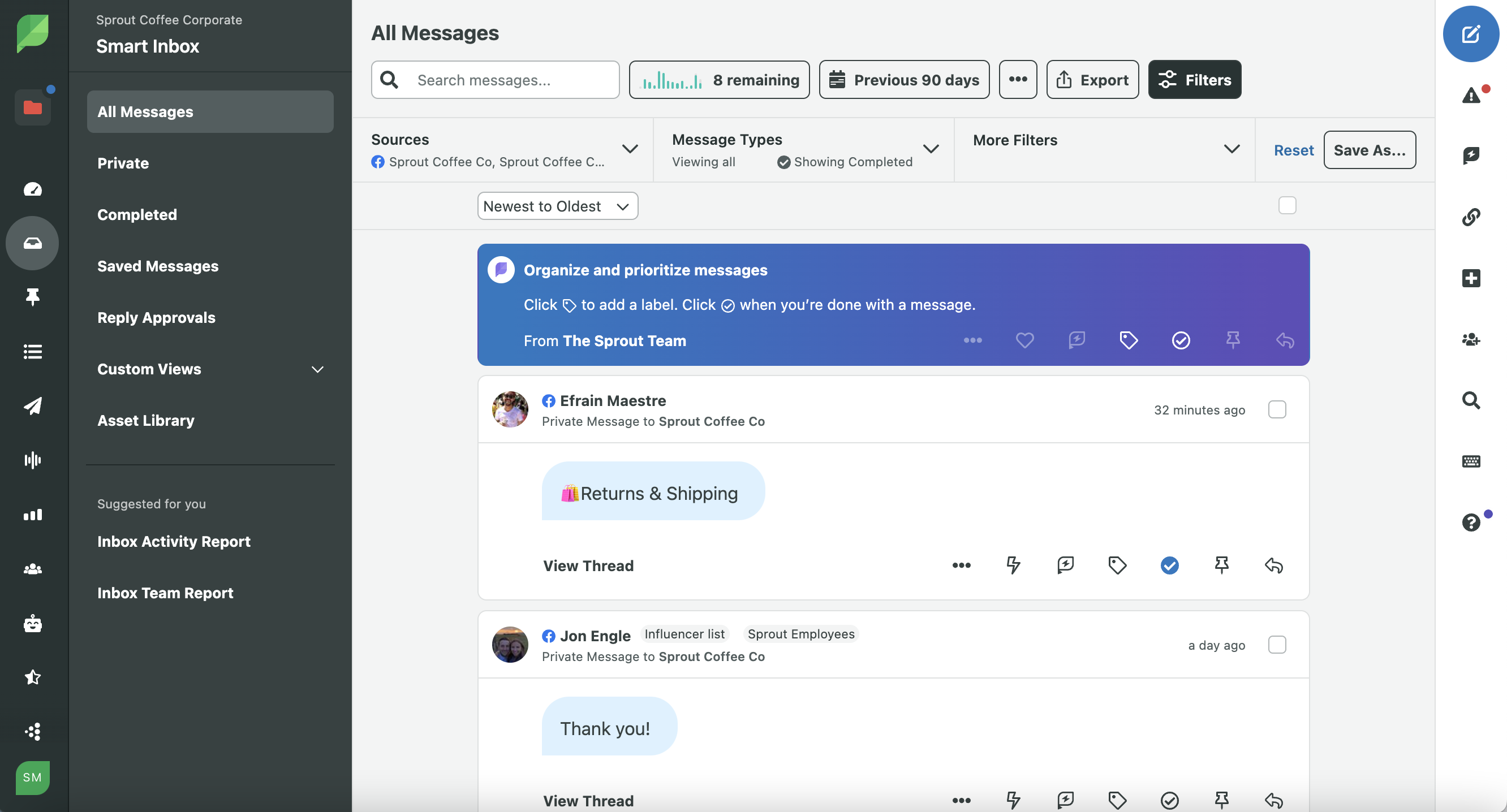Reply to Efrain Maestre message
Viewport: 1507px width, 812px height.
(1273, 565)
